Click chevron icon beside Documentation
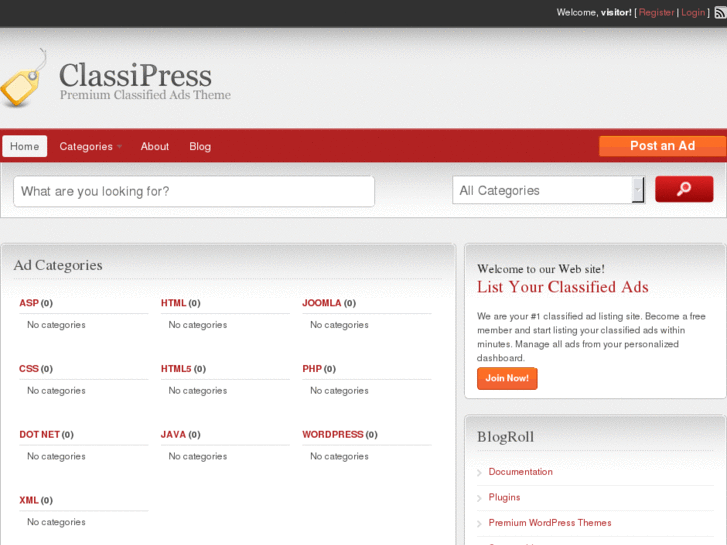This screenshot has height=545, width=727. 479,473
